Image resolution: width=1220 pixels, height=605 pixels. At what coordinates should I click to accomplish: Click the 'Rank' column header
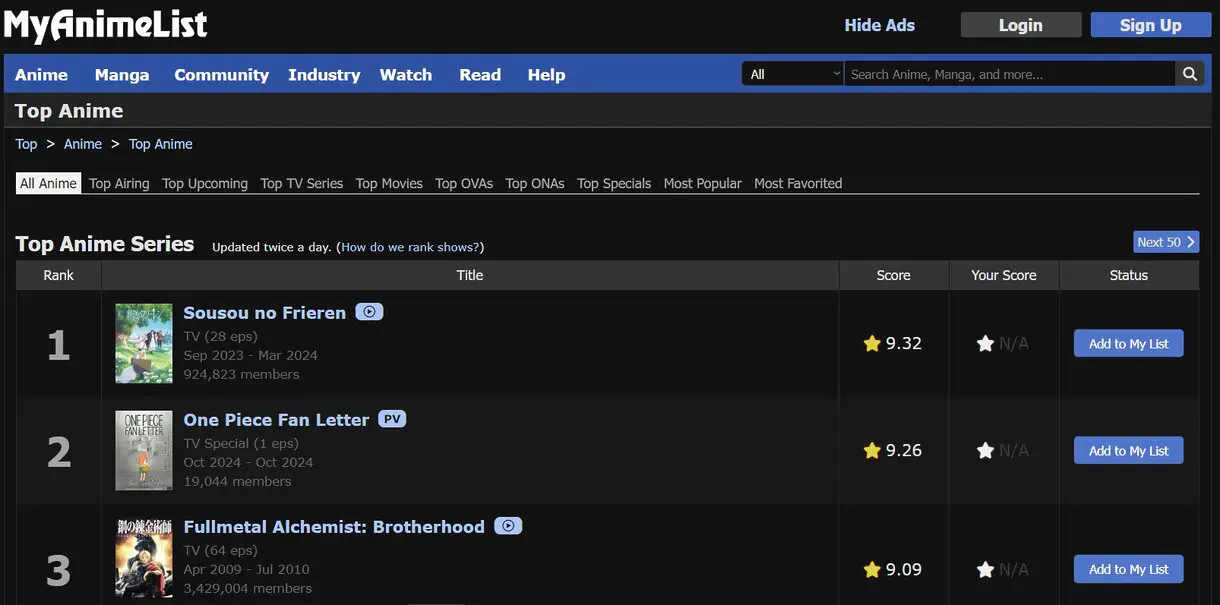[59, 275]
